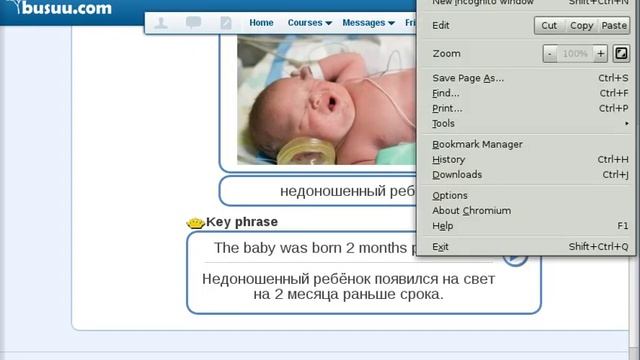This screenshot has width=640, height=360.
Task: Go to the Home page link
Action: (261, 23)
